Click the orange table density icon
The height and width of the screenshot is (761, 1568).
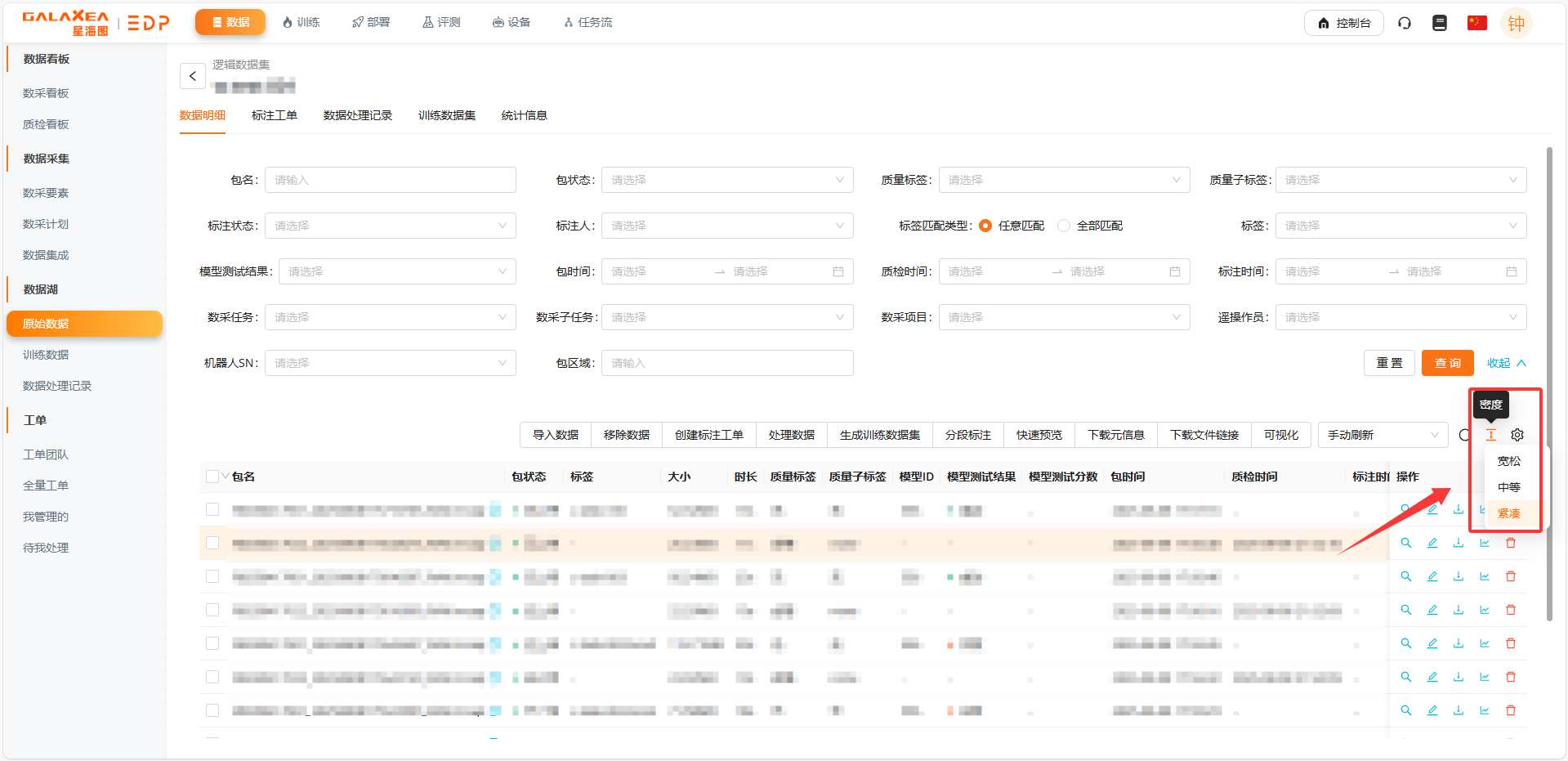pos(1491,435)
